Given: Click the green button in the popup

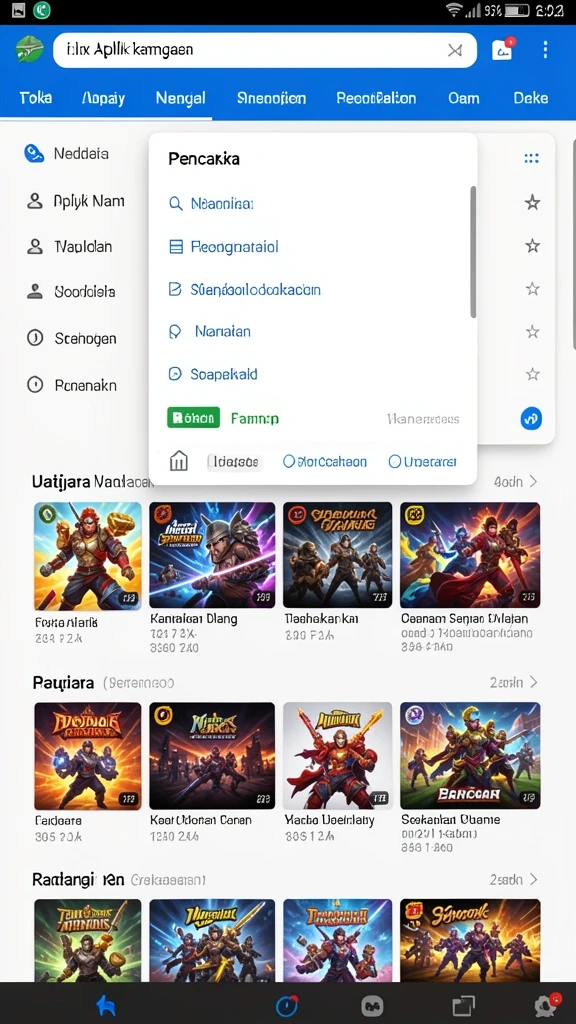Looking at the screenshot, I should [x=193, y=418].
